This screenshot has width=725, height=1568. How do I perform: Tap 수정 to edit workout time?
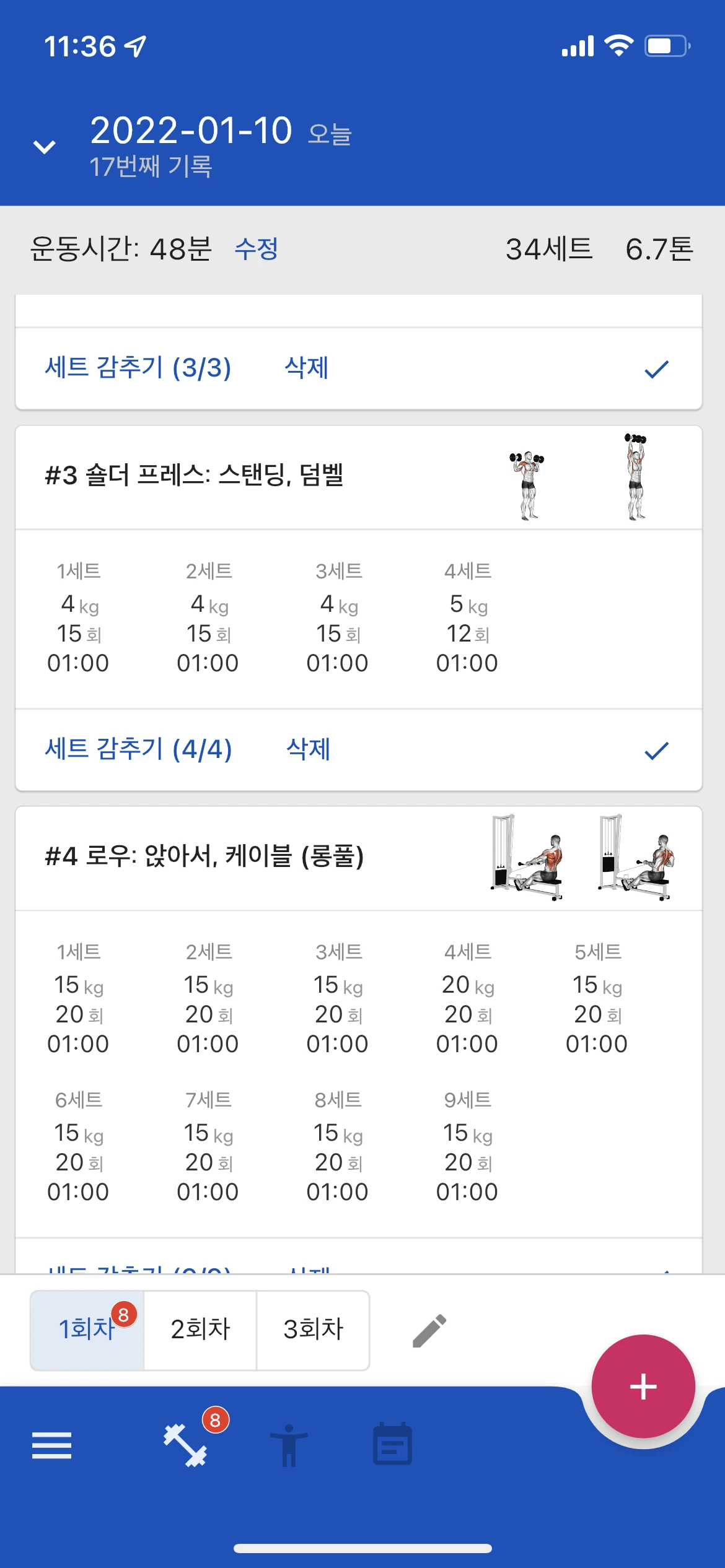point(256,249)
